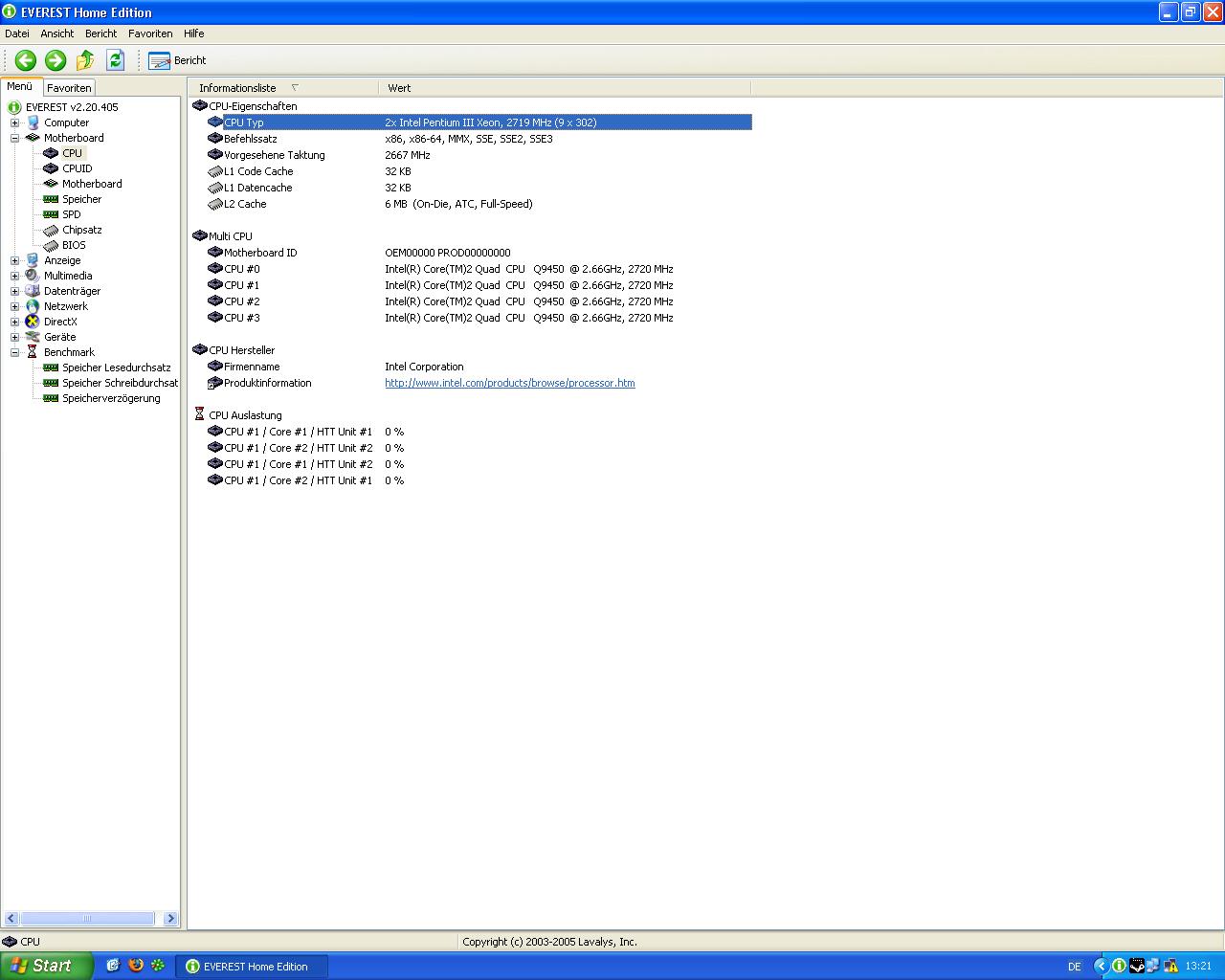
Task: Sort by Informationsliste column header
Action: tap(283, 88)
